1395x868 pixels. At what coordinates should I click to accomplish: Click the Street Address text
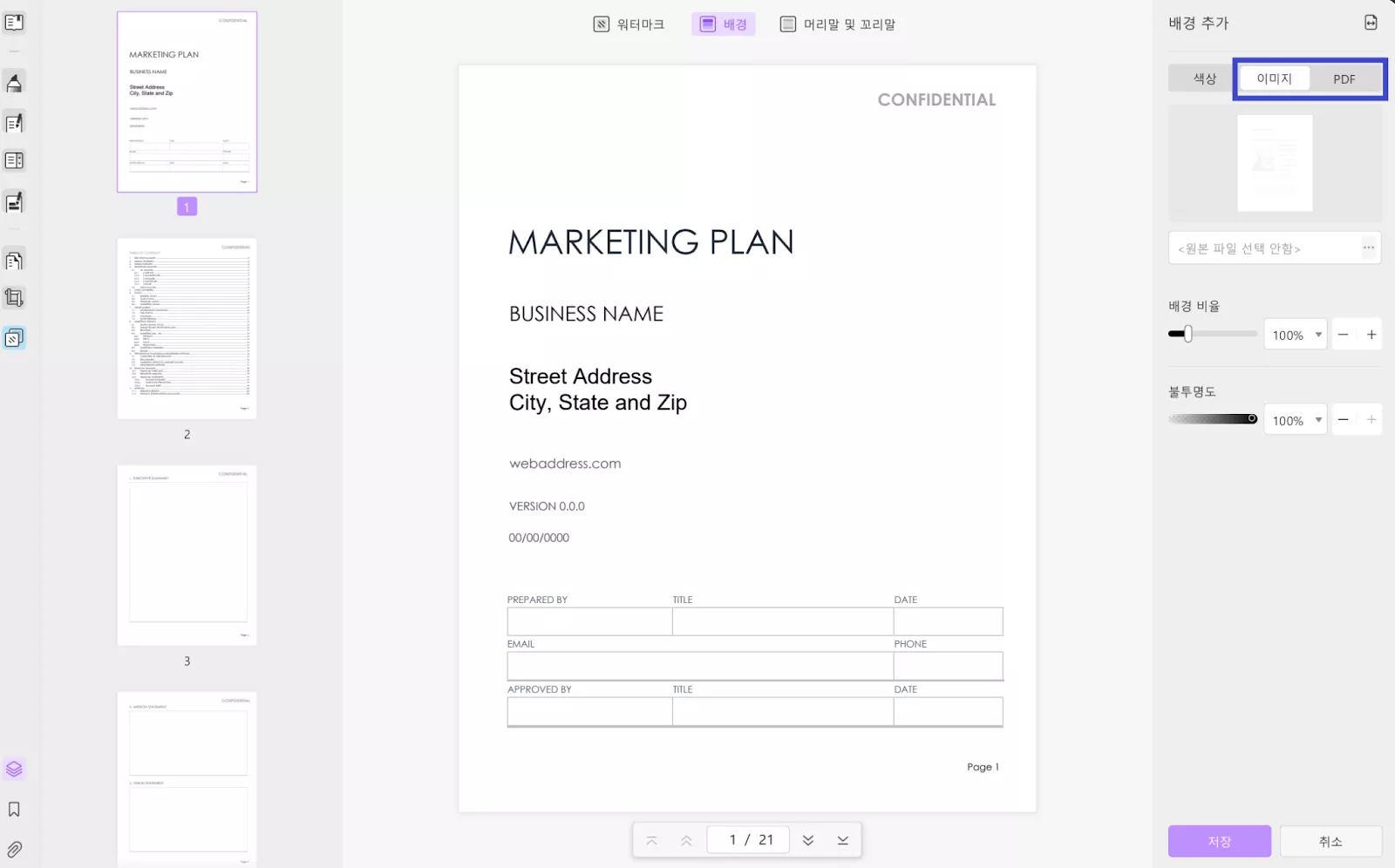click(x=581, y=376)
